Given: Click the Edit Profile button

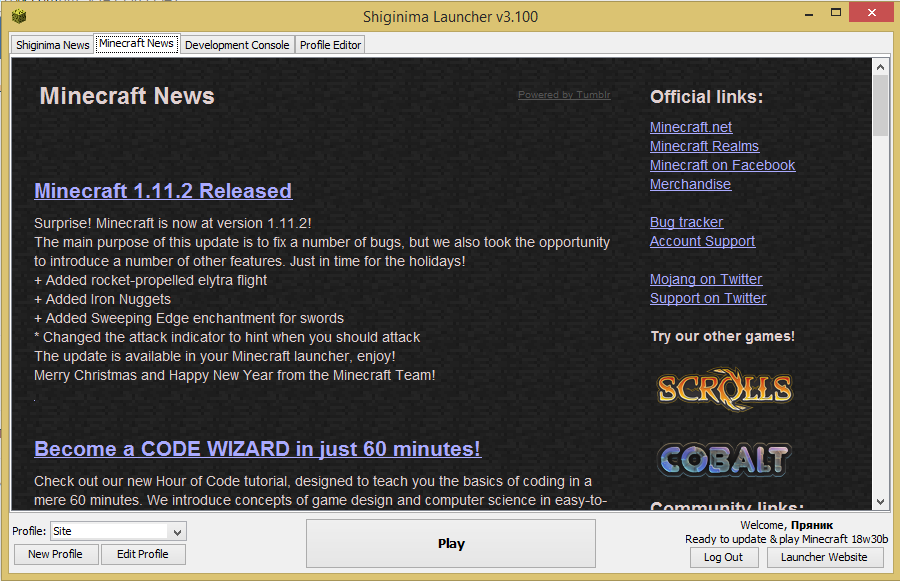Looking at the screenshot, I should [143, 554].
